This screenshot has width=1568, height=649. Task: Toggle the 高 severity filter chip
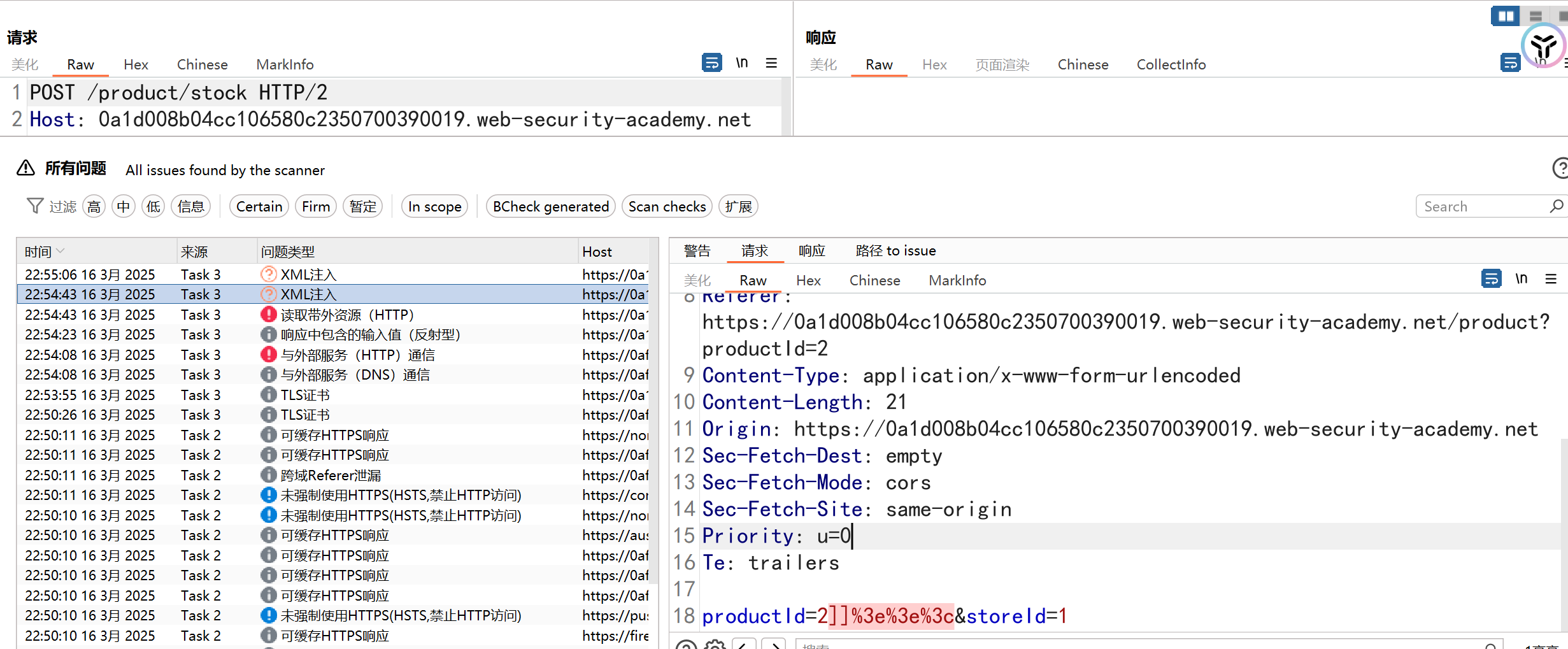point(94,207)
